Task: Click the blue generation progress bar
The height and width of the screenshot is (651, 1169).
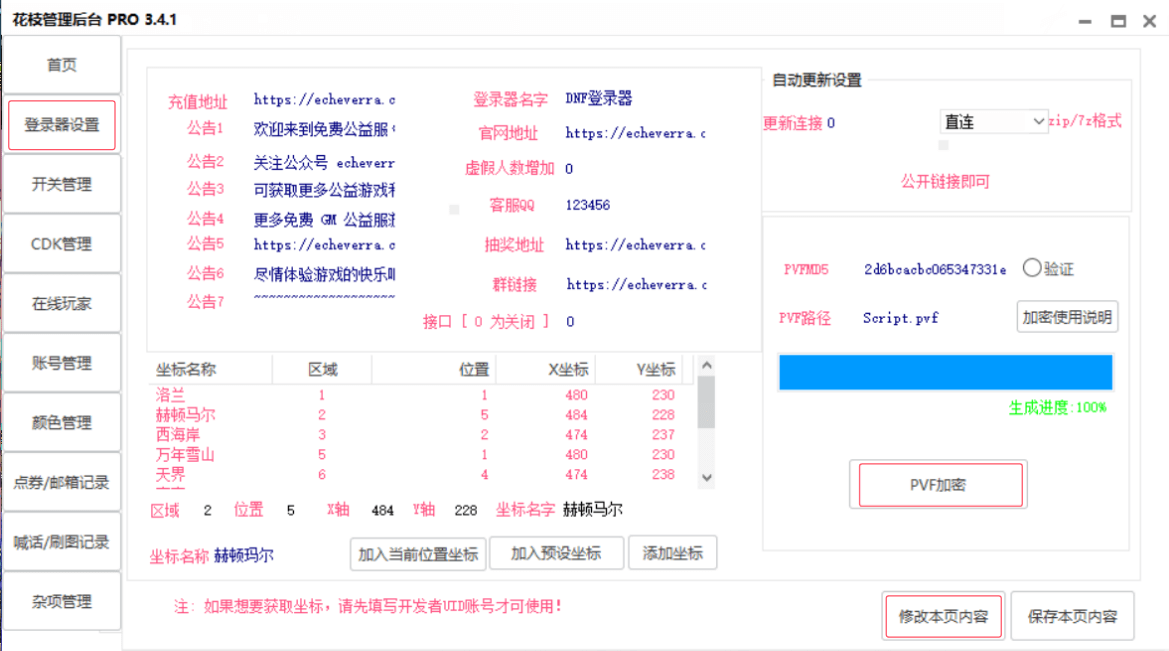Action: point(945,372)
